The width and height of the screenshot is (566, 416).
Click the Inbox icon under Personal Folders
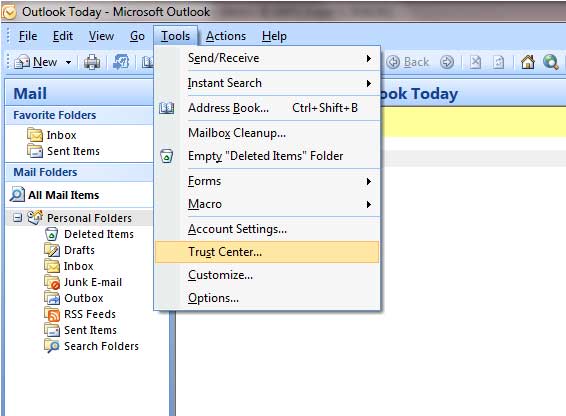tap(52, 266)
